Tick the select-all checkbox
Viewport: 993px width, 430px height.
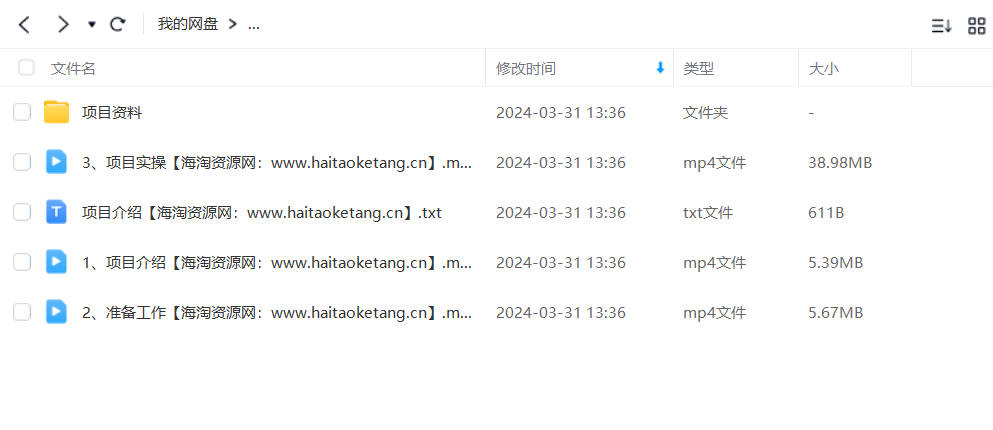click(x=26, y=68)
